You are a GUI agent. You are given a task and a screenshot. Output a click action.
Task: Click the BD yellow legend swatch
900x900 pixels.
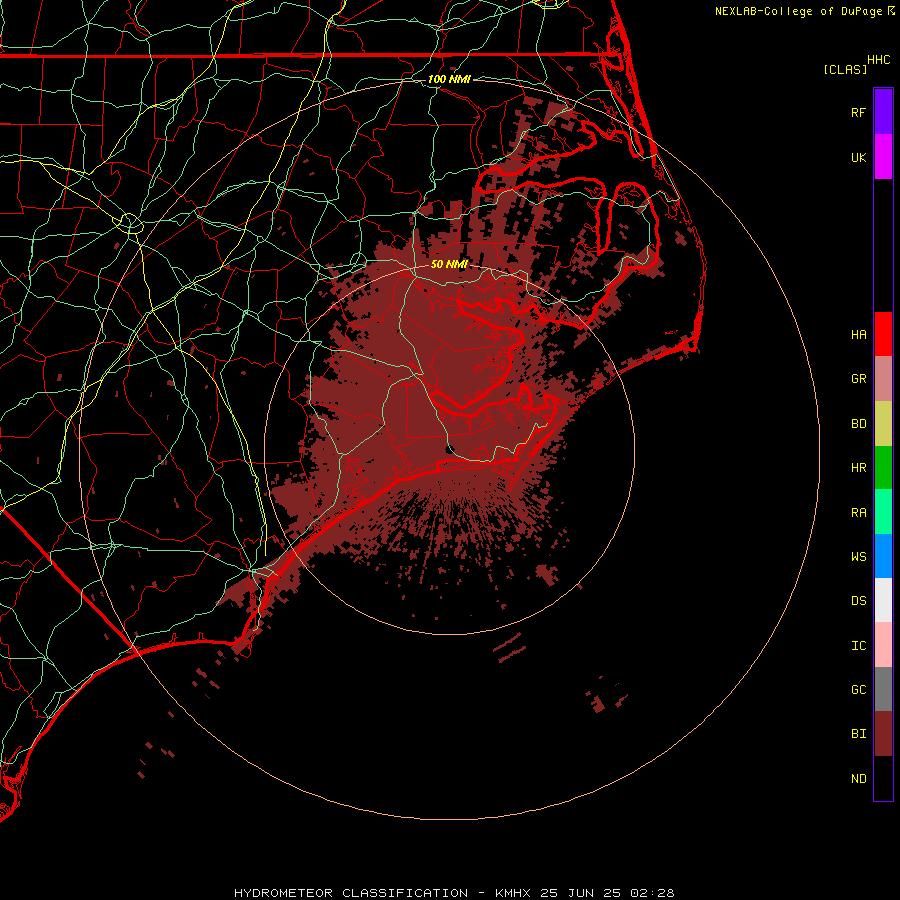[883, 424]
